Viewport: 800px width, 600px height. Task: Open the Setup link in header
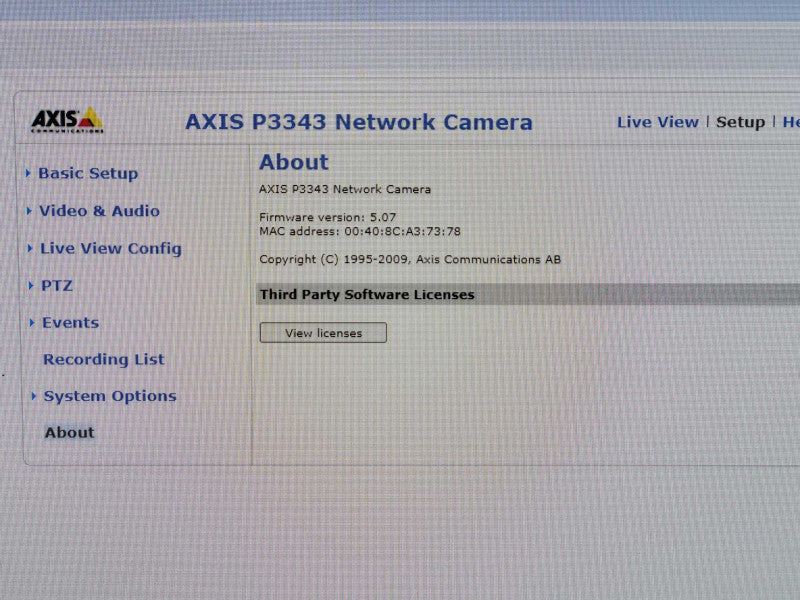click(x=740, y=122)
